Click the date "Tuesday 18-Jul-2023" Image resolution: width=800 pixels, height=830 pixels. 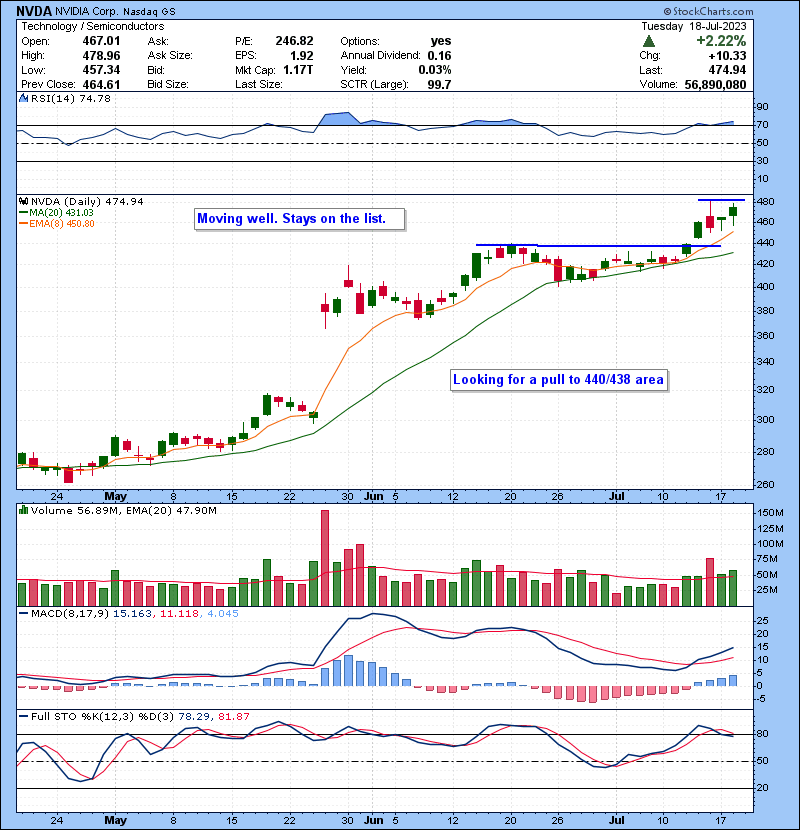point(694,26)
